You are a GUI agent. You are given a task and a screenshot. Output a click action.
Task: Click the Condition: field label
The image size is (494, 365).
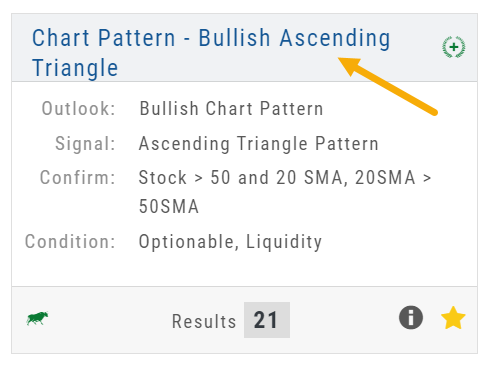(70, 241)
